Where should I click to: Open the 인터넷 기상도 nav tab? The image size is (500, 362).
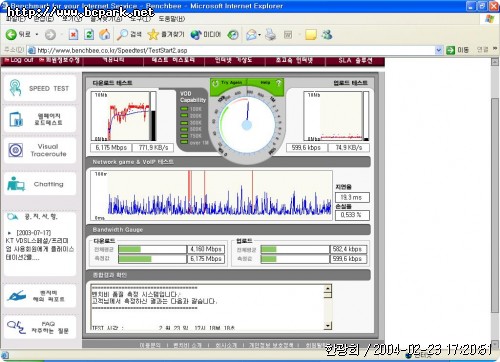coord(234,60)
